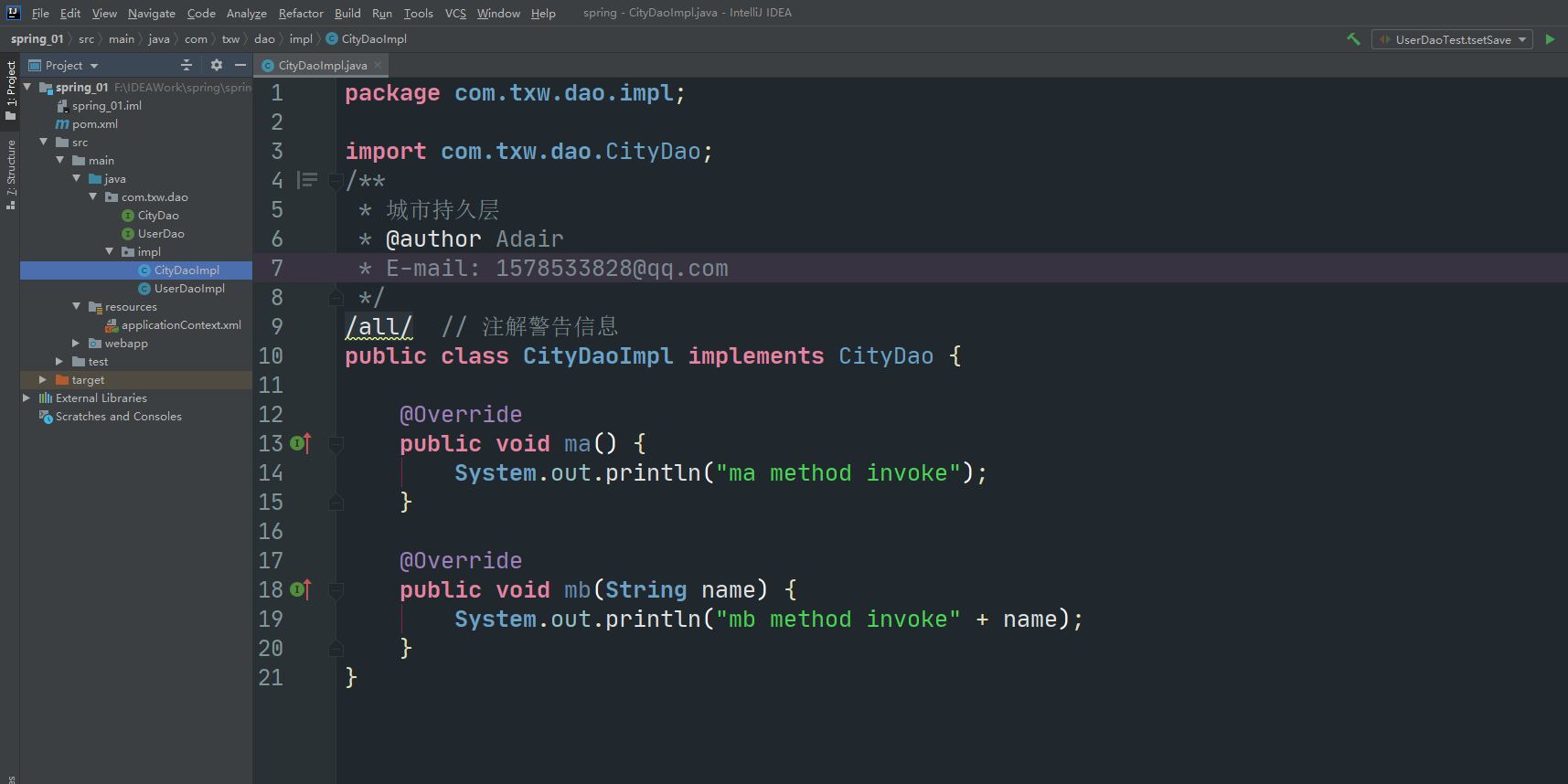Select spring_01.iml file
Image resolution: width=1568 pixels, height=784 pixels.
pos(99,106)
